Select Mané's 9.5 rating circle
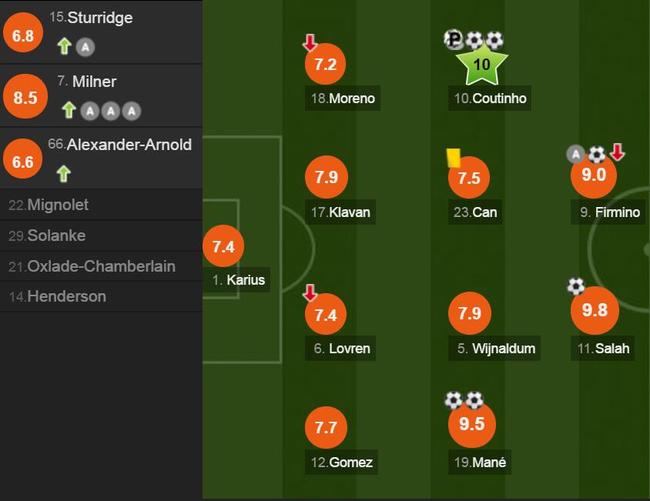The height and width of the screenshot is (501, 650). pyautogui.click(x=472, y=424)
